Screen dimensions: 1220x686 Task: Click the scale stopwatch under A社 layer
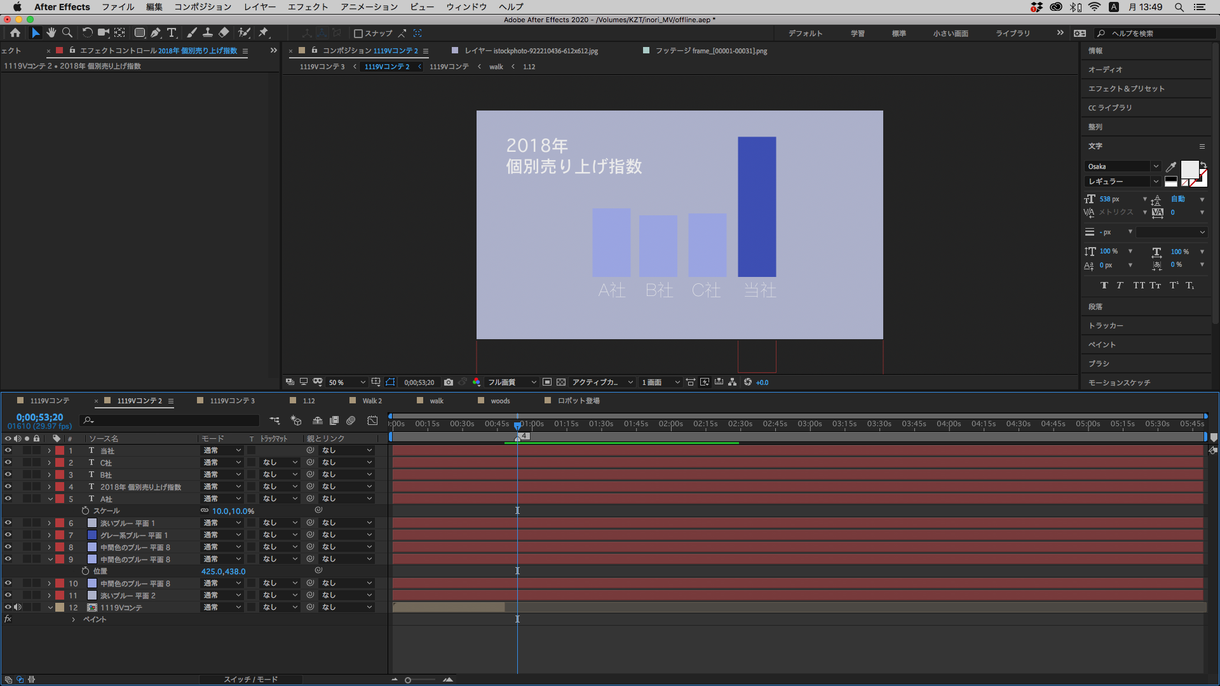85,511
